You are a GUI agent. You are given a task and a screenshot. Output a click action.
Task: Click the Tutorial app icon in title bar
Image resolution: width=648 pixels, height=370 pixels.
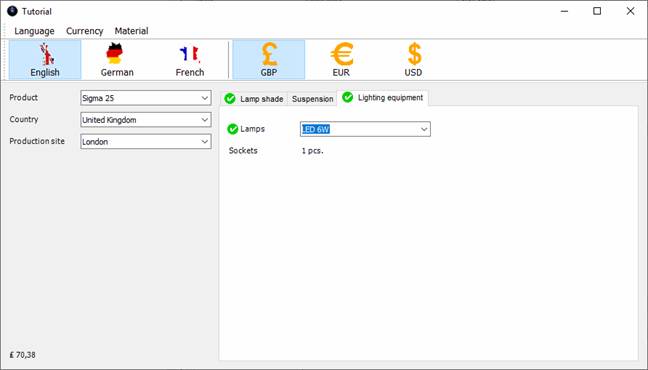coord(12,11)
